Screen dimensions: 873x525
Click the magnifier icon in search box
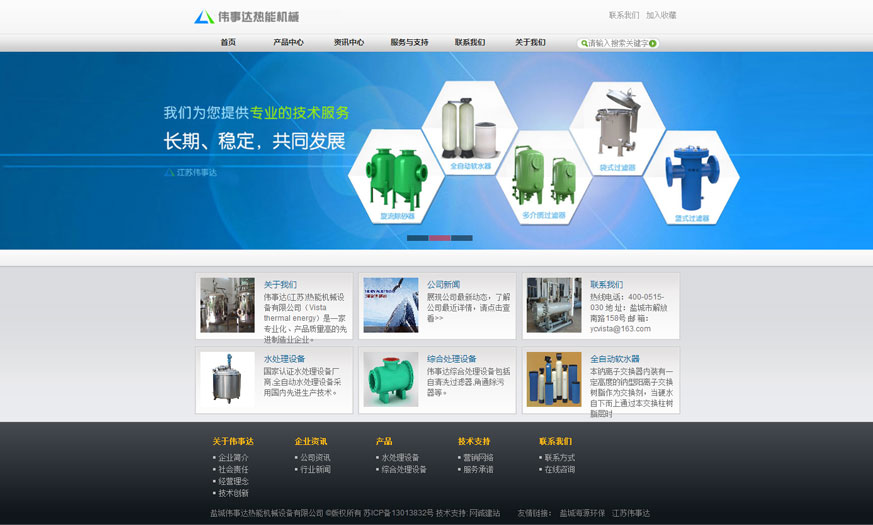(x=584, y=43)
